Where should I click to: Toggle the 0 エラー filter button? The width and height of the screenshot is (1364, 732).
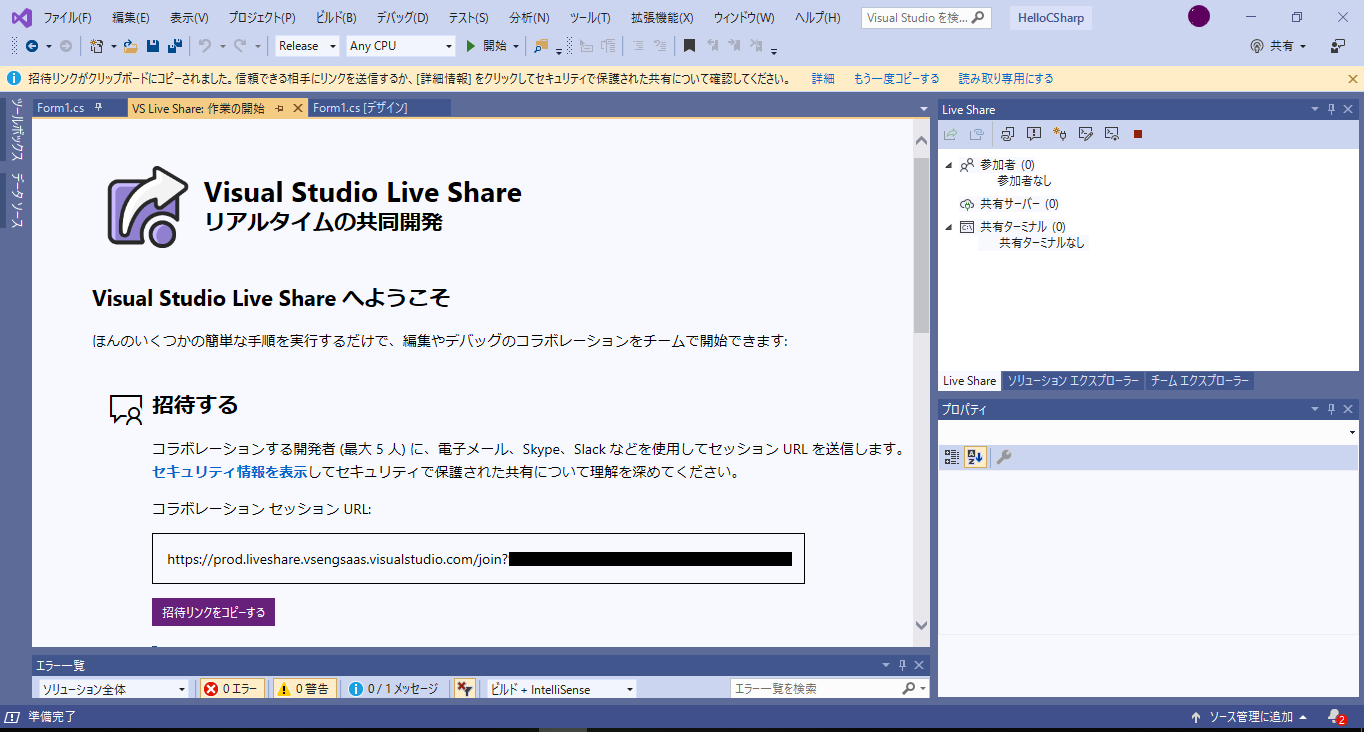tap(232, 689)
